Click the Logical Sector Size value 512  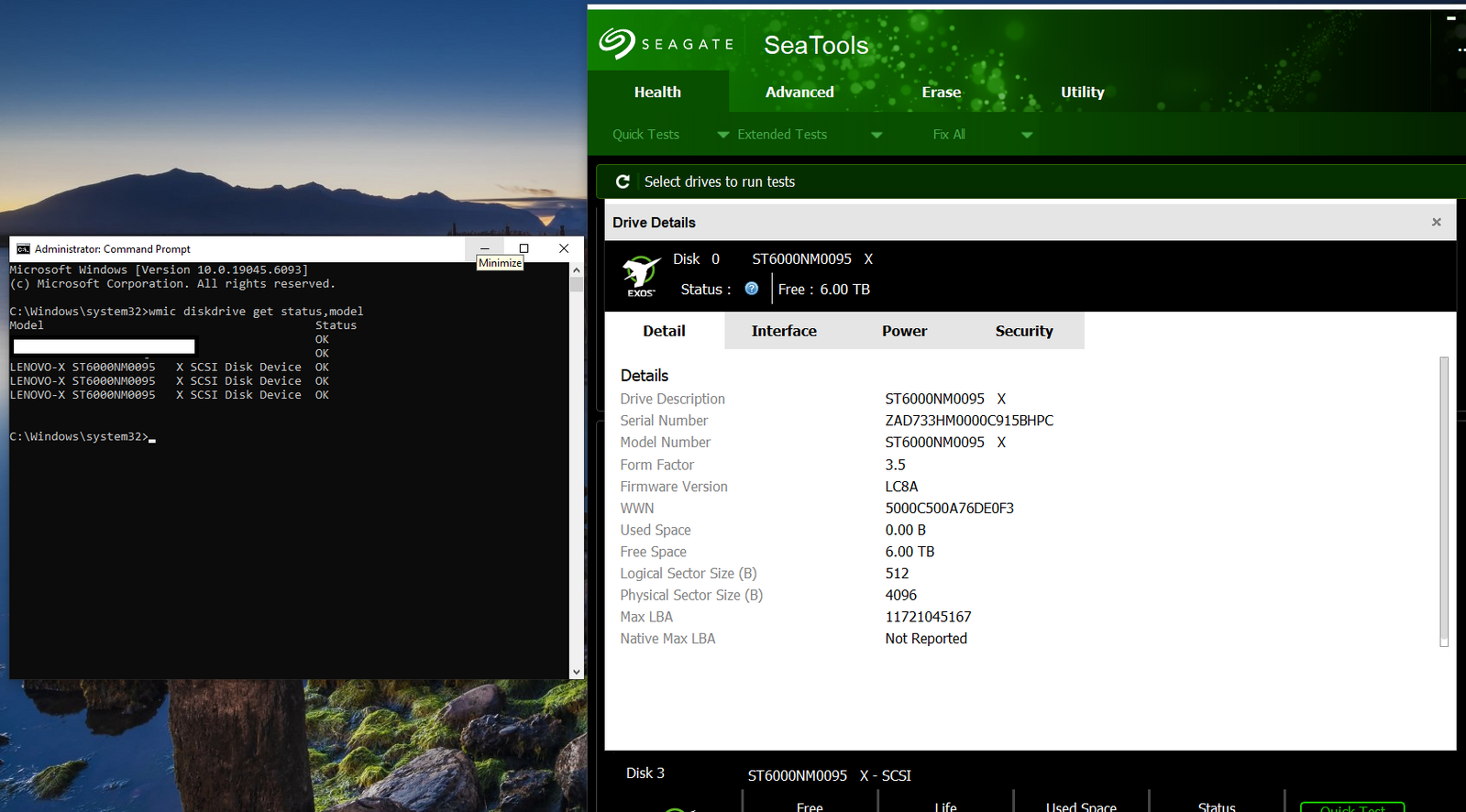point(897,573)
